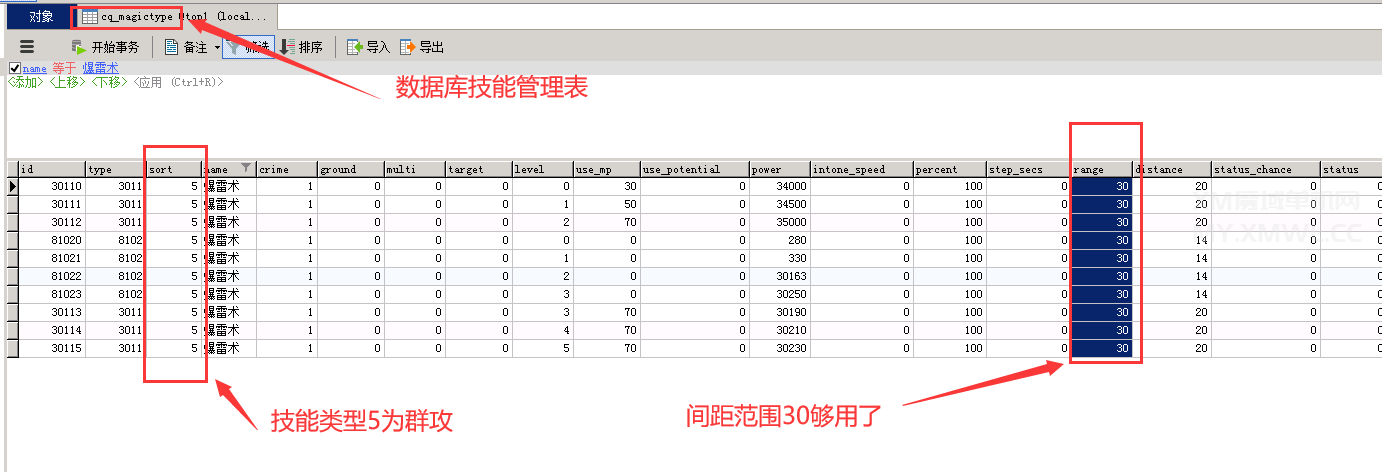Uncheck the name filter condition checkbox
1382x472 pixels.
pos(14,68)
